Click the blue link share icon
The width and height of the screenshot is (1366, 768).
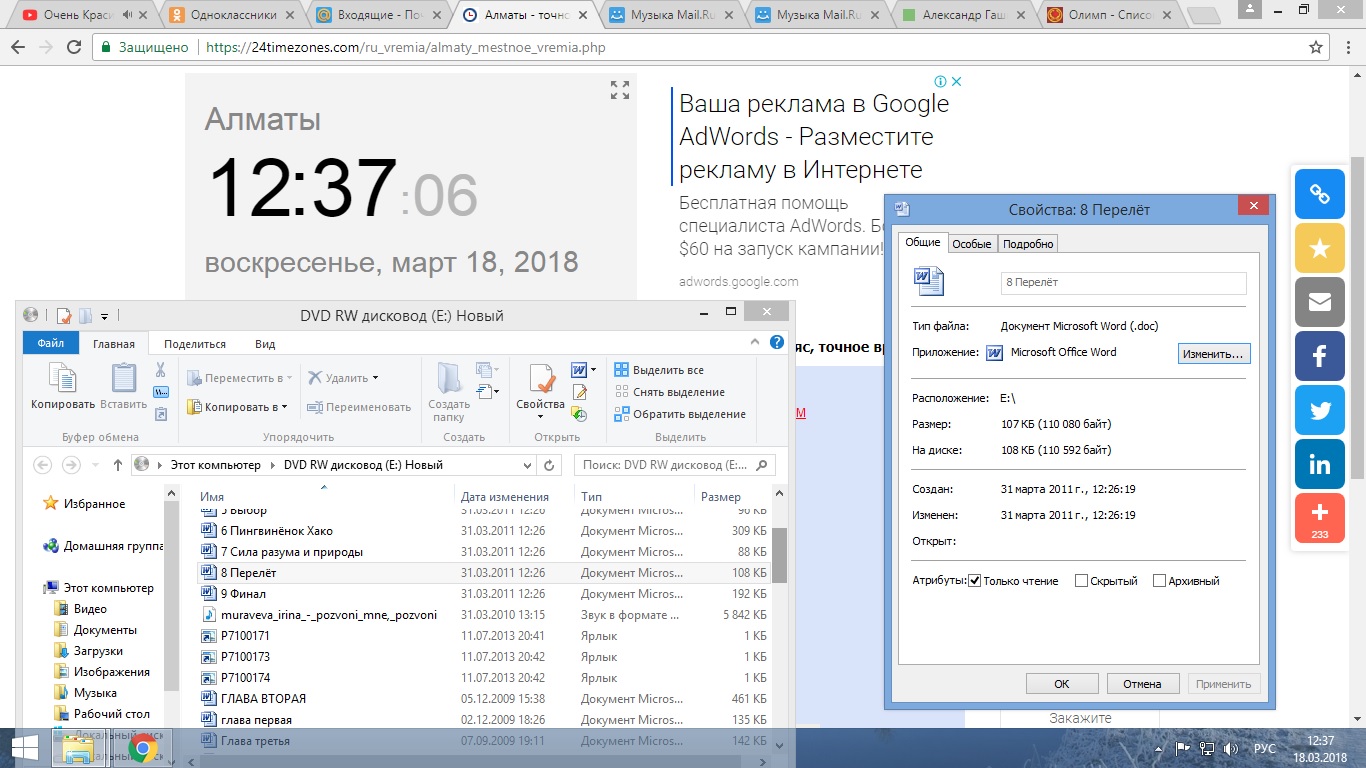pyautogui.click(x=1320, y=194)
